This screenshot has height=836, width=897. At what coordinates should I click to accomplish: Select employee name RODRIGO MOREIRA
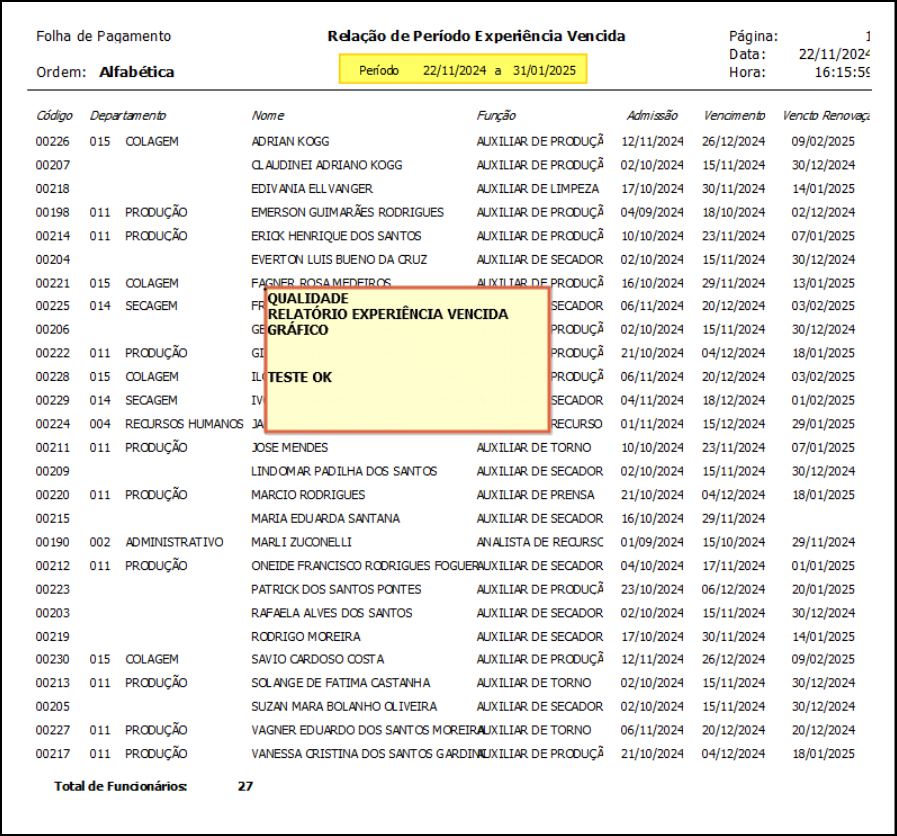(x=305, y=637)
